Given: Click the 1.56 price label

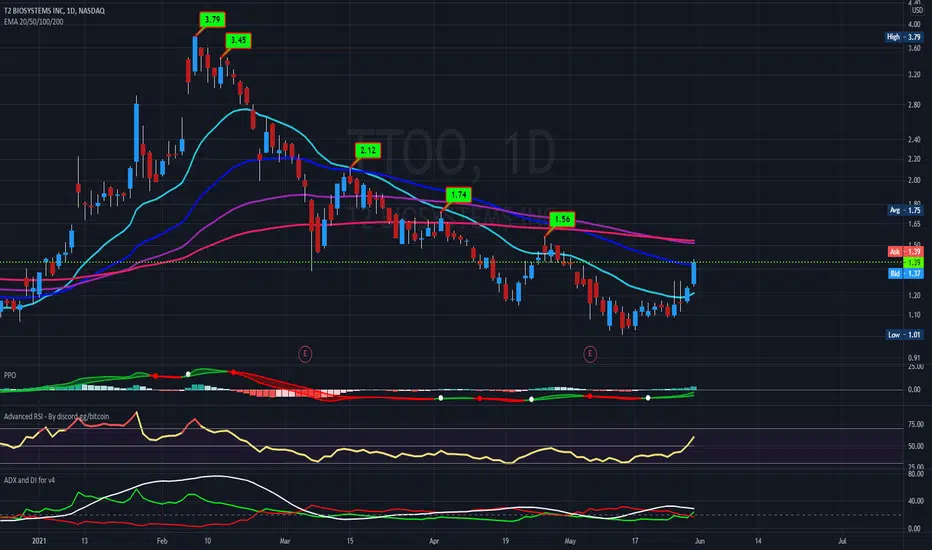Looking at the screenshot, I should pos(562,219).
